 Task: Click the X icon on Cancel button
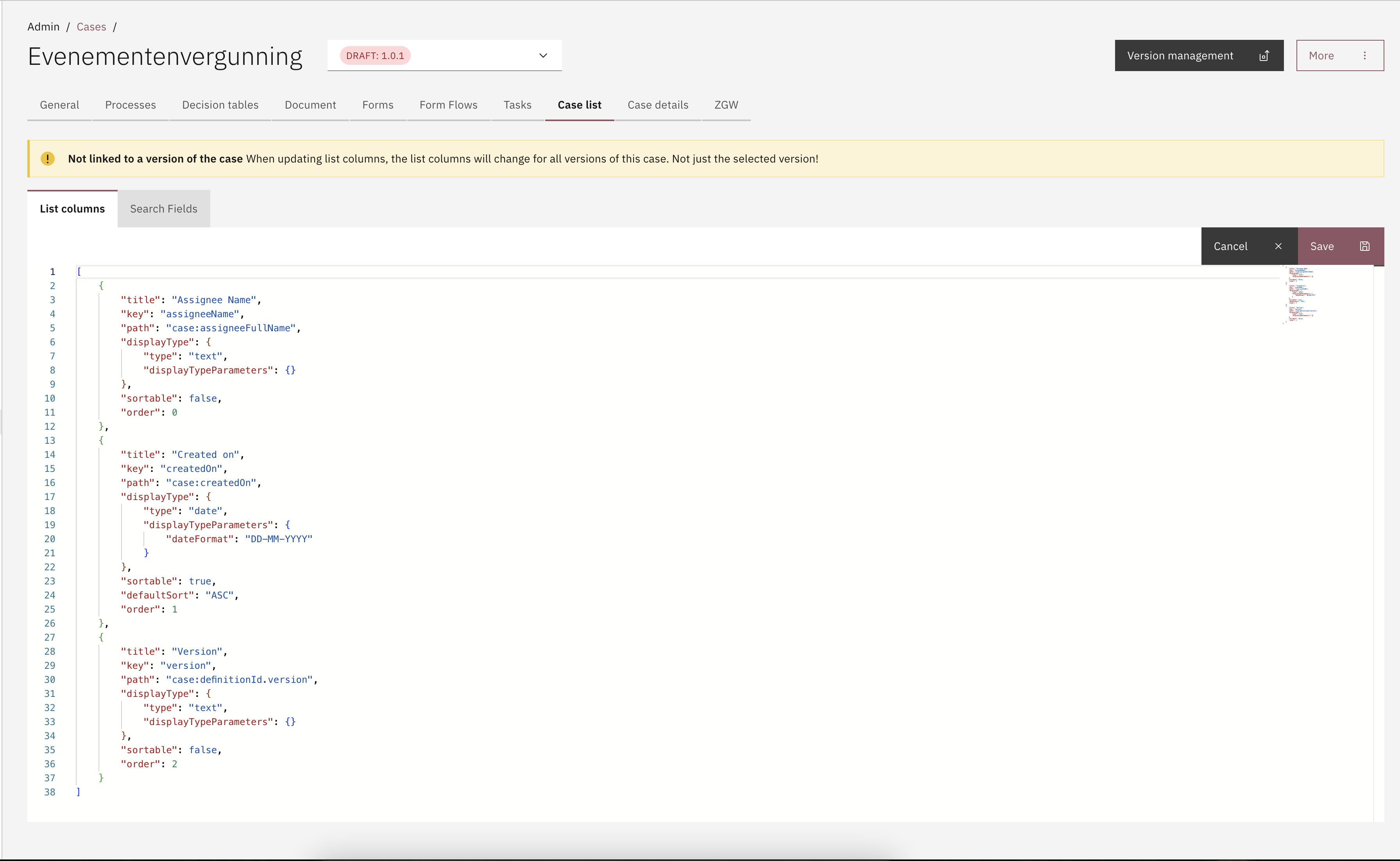pos(1278,246)
